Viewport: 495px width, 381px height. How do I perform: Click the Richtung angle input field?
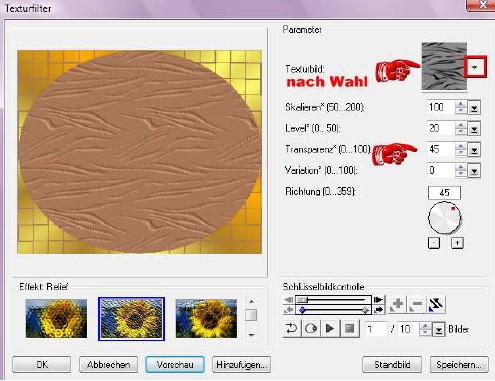(x=444, y=193)
